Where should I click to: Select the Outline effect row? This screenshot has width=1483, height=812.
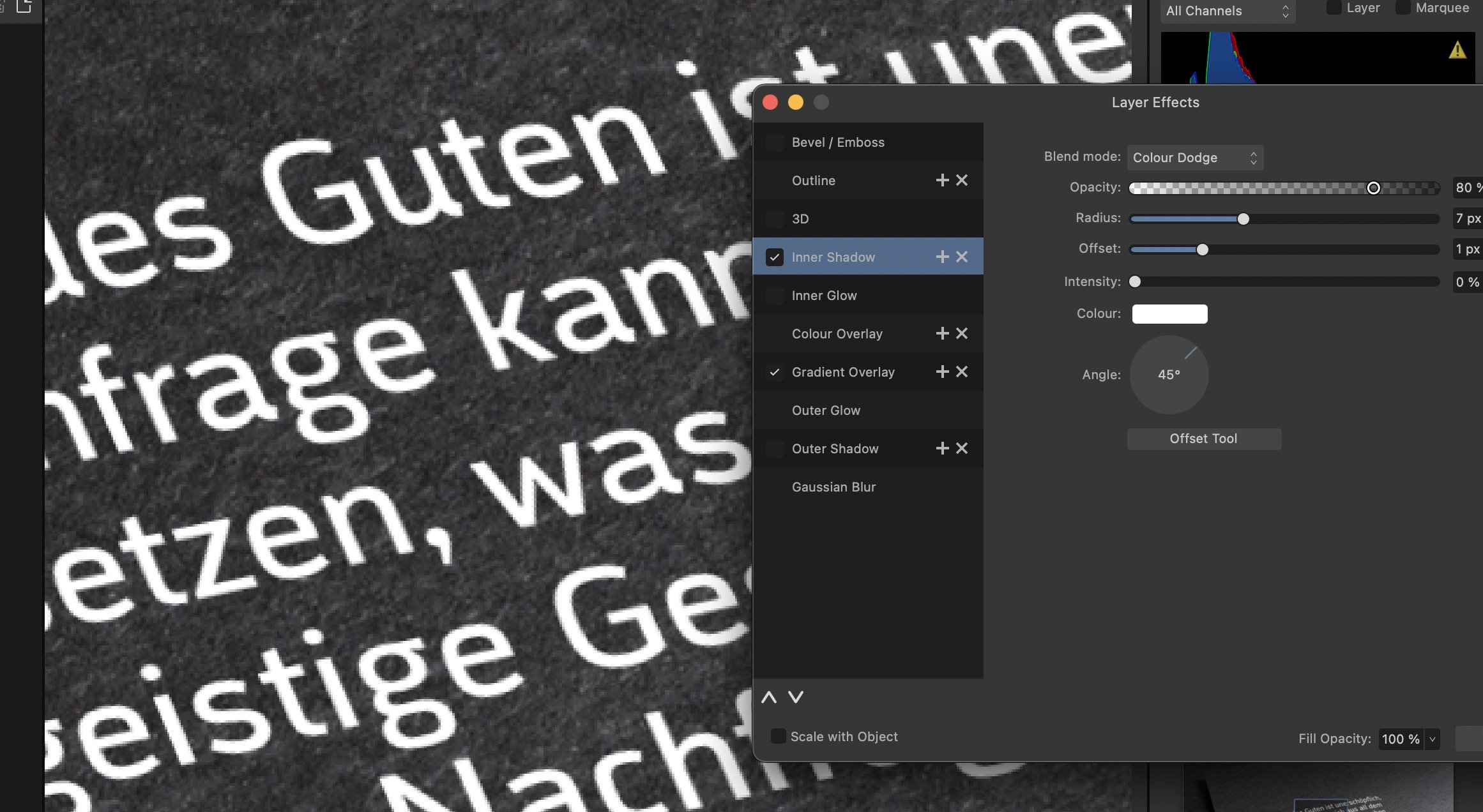point(868,181)
